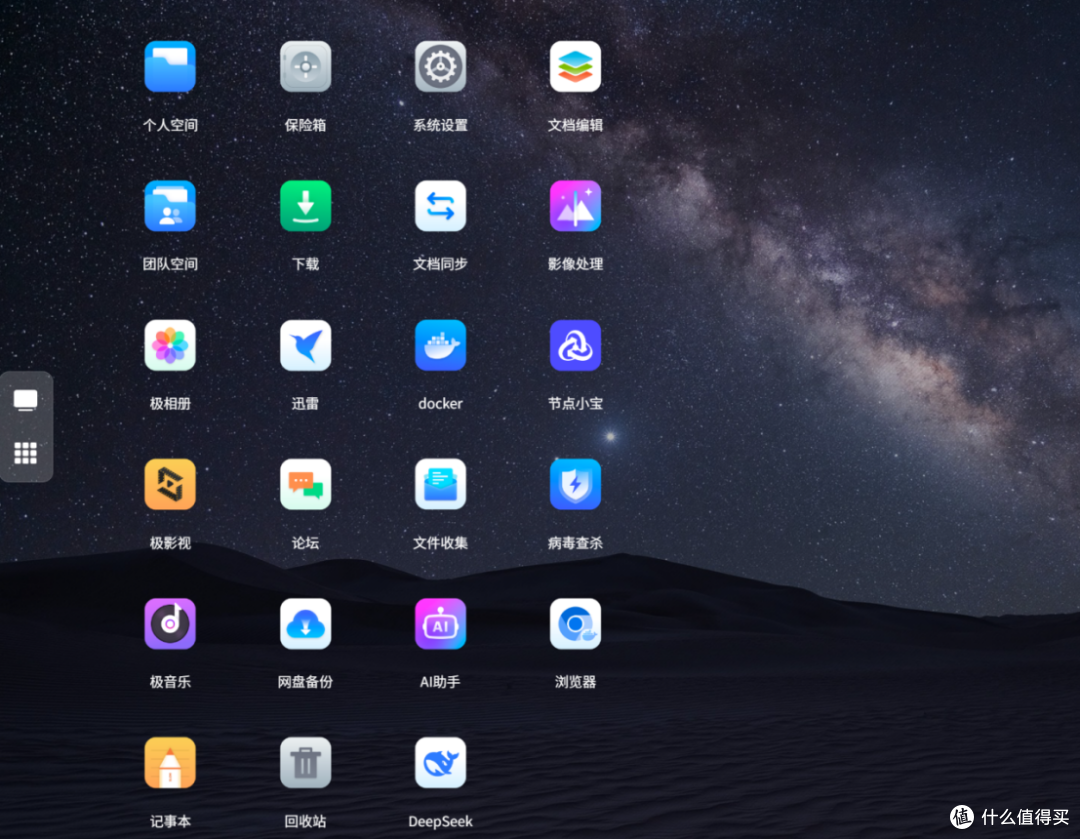This screenshot has width=1080, height=840.
Task: Launch the 文件收集 app
Action: click(x=440, y=485)
